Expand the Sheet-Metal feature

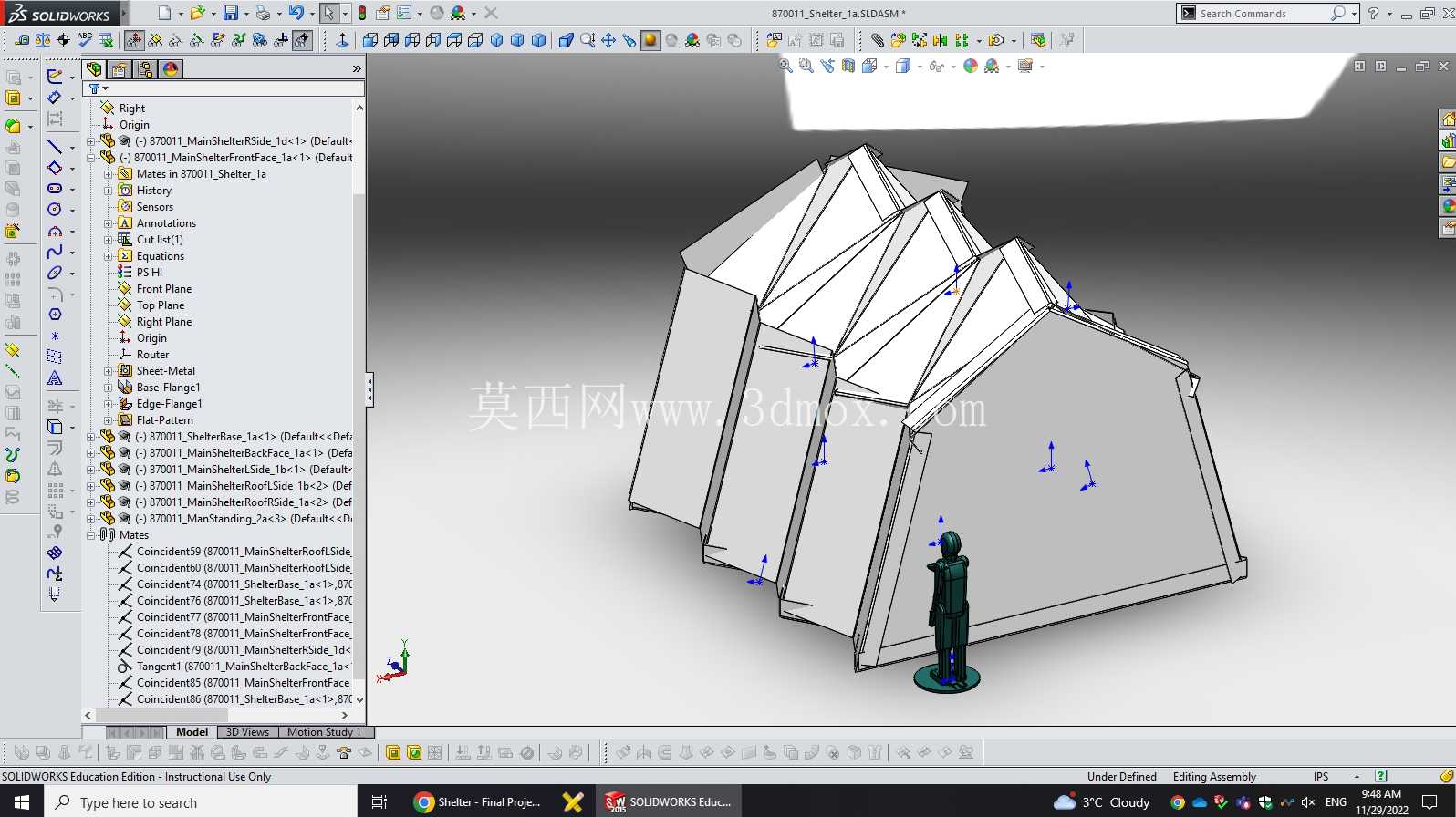(x=109, y=371)
